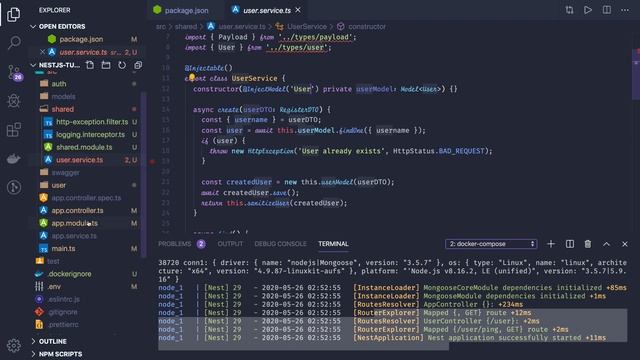Click the lightbulb quick fix icon
The height and width of the screenshot is (360, 640).
point(191,77)
